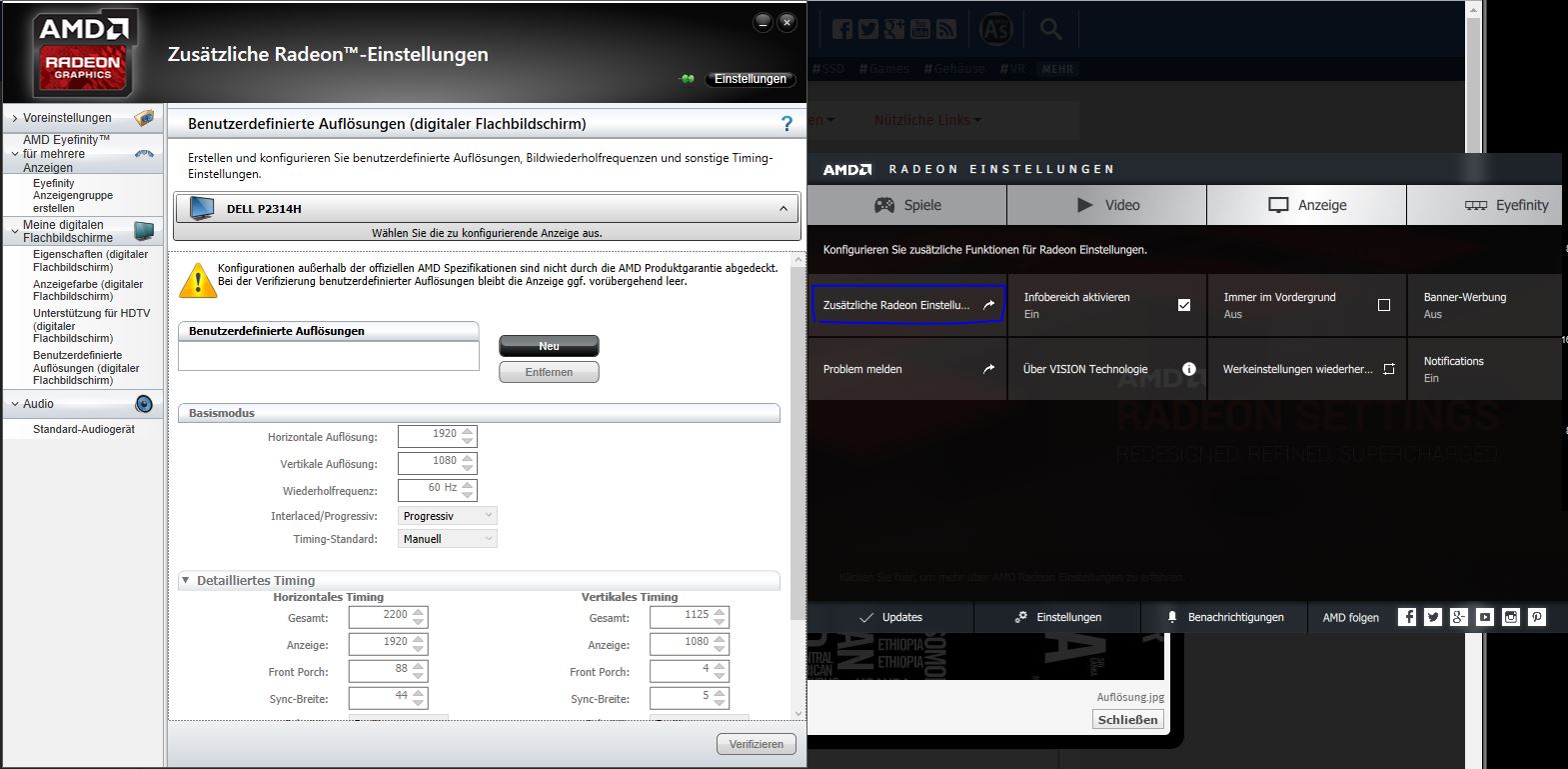Switch to the Video tab

coord(1107,205)
